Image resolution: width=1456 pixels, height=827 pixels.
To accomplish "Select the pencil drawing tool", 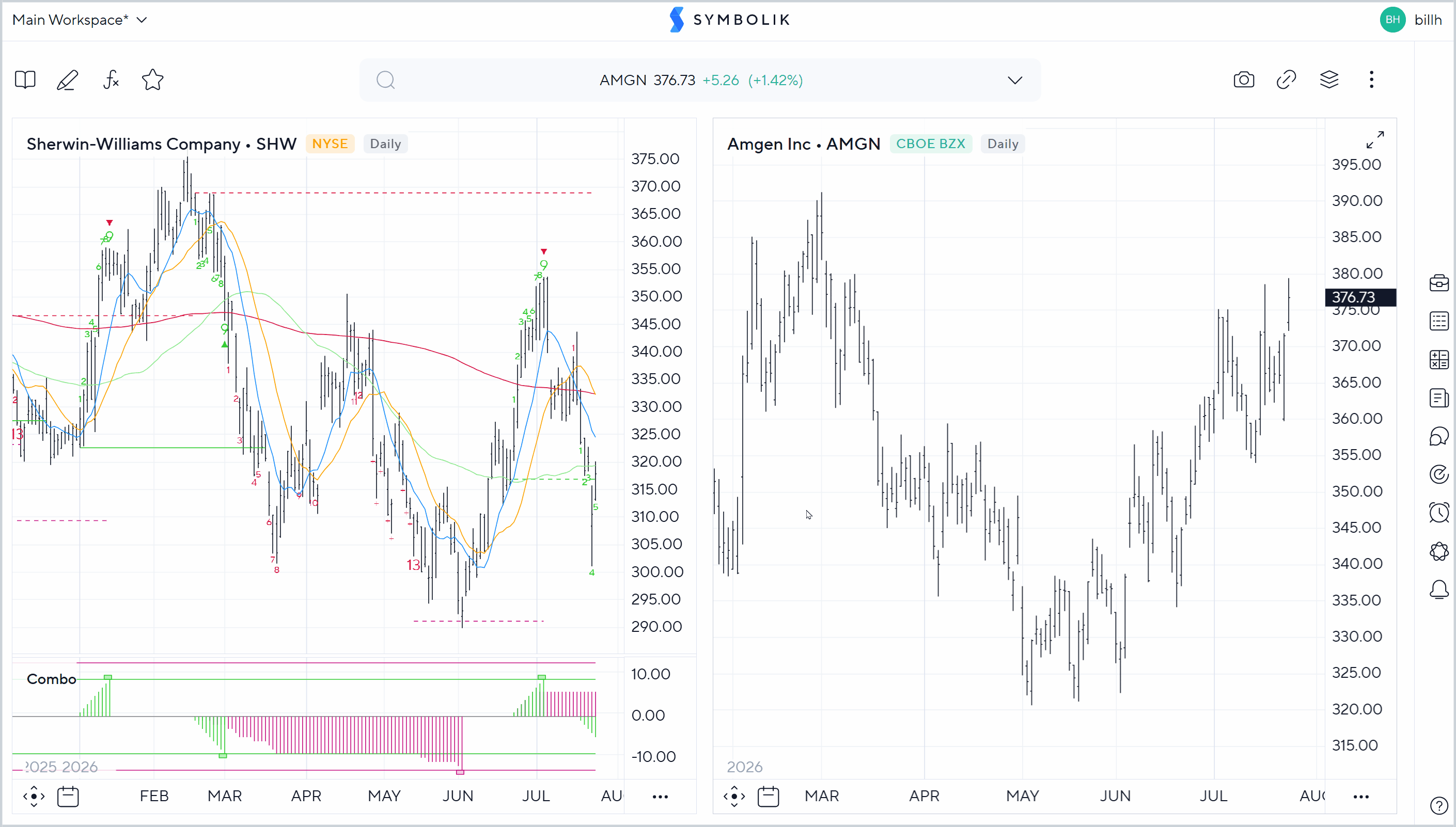I will click(x=67, y=80).
